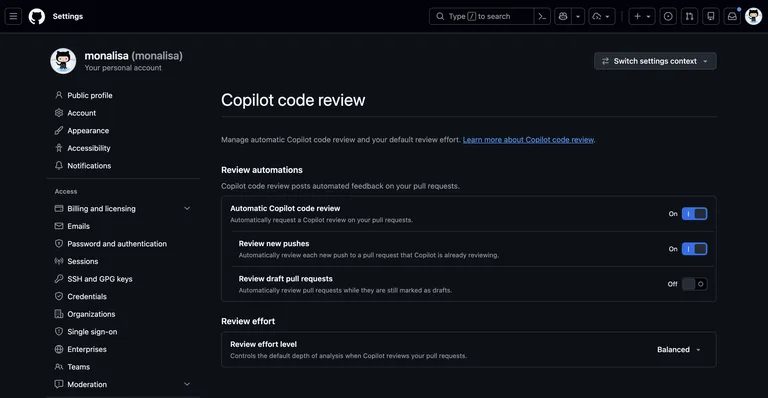768x398 pixels.
Task: Open Enterprises settings page
Action: click(87, 350)
